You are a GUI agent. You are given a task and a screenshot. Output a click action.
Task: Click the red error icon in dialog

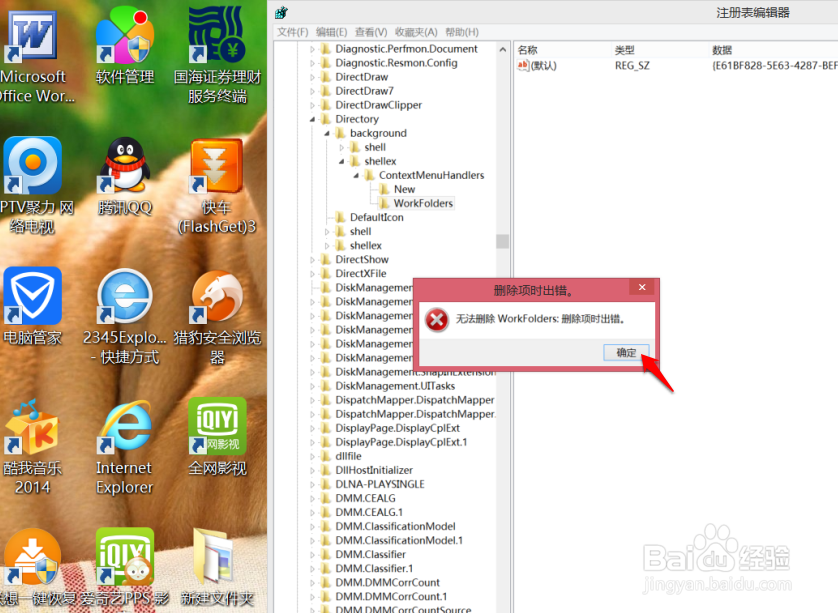437,320
